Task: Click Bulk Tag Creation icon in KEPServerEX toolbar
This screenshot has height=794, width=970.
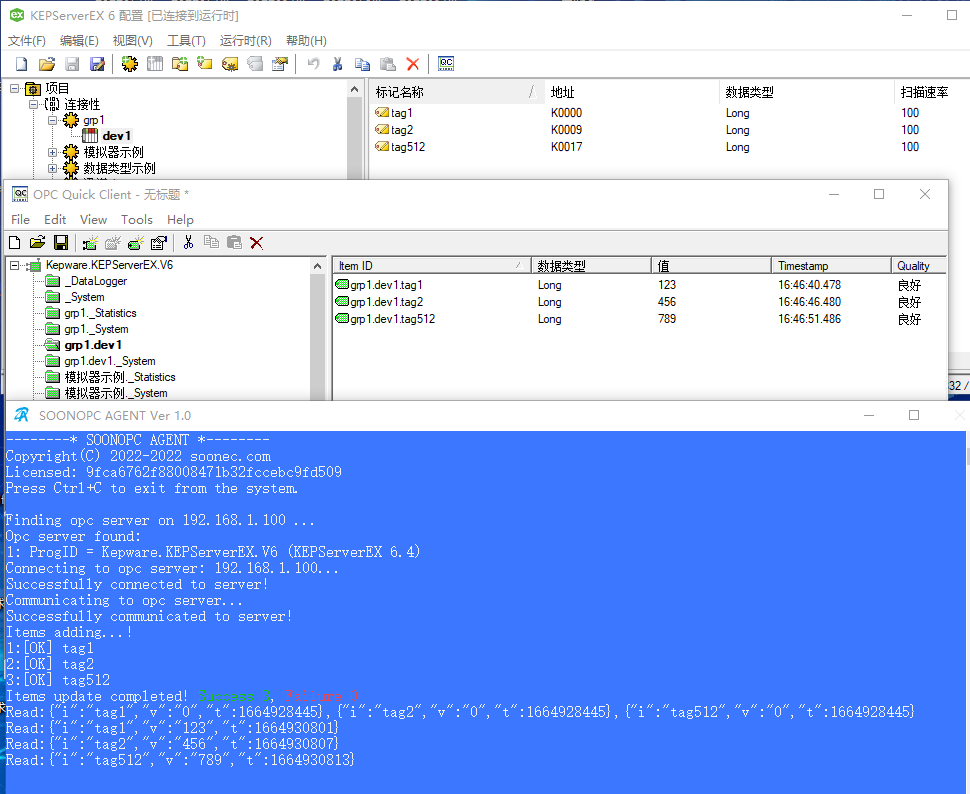Action: point(230,64)
